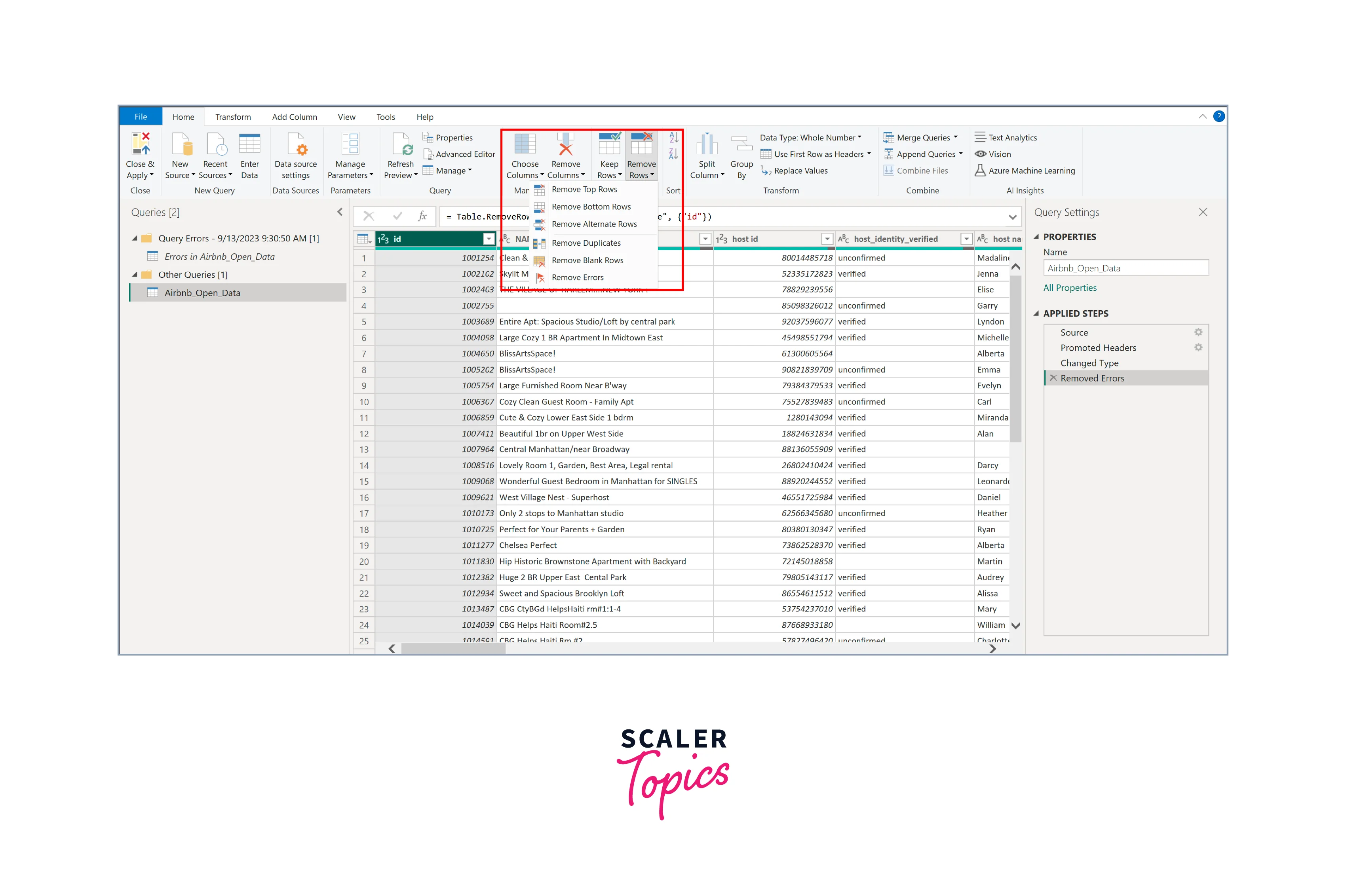The image size is (1346, 896).
Task: Click the Close & Apply icon
Action: tap(140, 144)
